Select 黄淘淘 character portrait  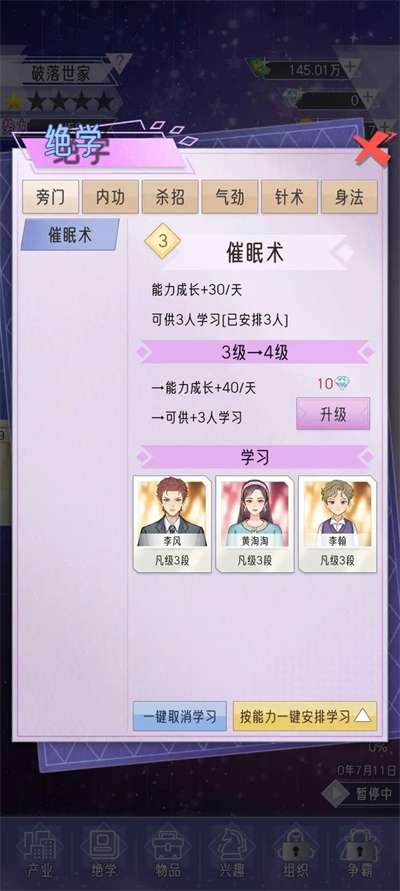pyautogui.click(x=255, y=524)
